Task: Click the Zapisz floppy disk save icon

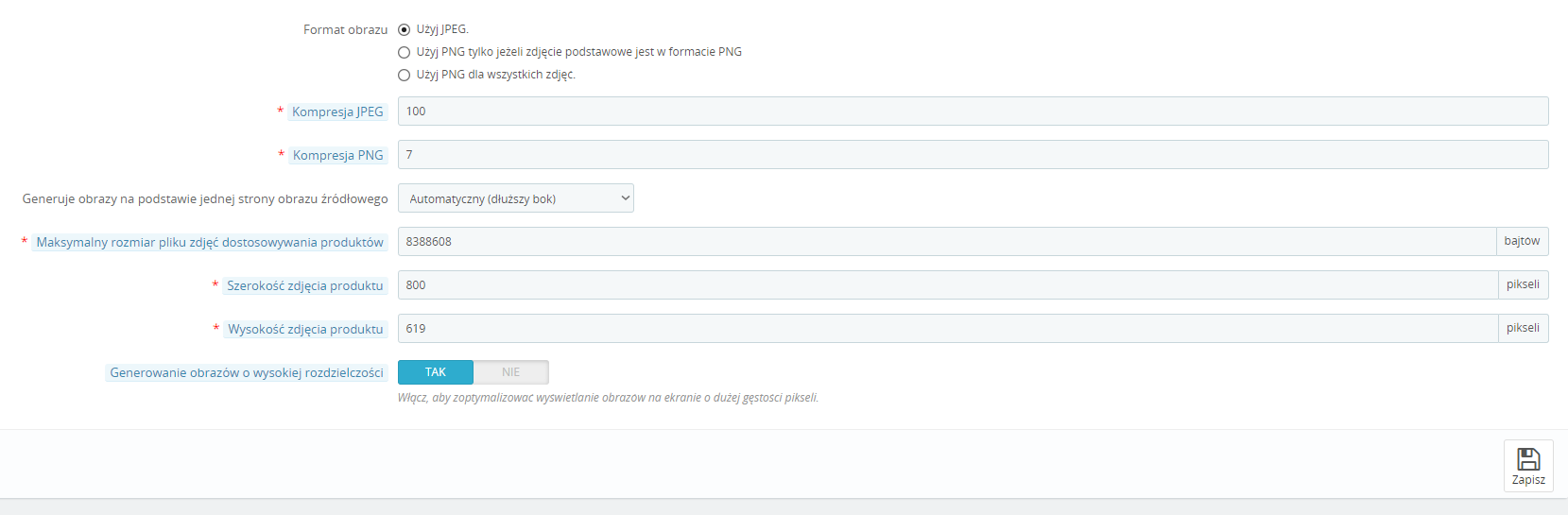Action: coord(1528,459)
